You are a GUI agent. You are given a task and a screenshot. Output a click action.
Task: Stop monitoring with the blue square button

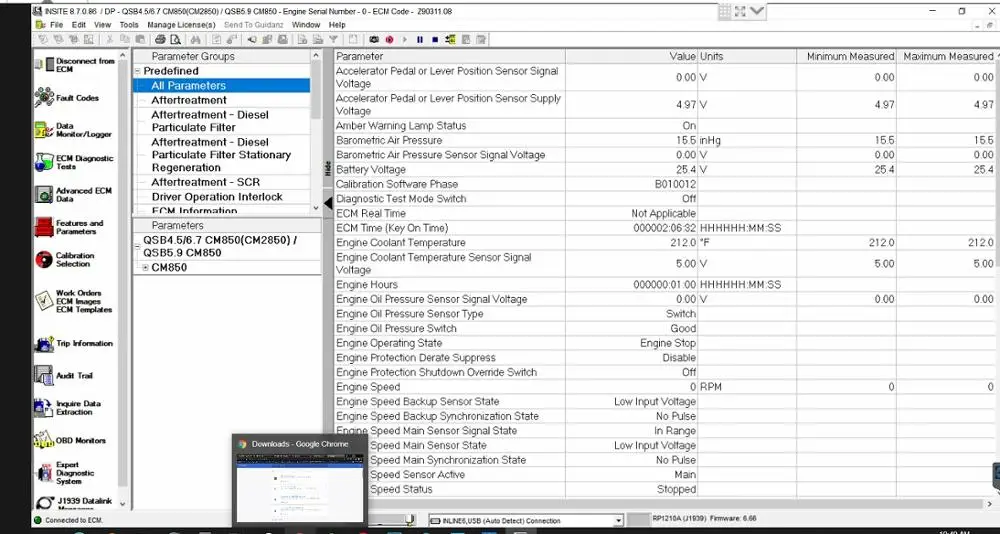[435, 40]
